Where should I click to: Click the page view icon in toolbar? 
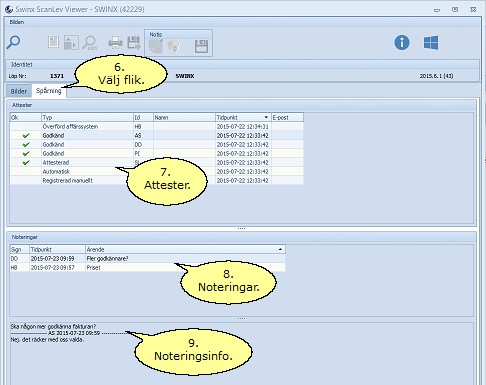tap(53, 42)
